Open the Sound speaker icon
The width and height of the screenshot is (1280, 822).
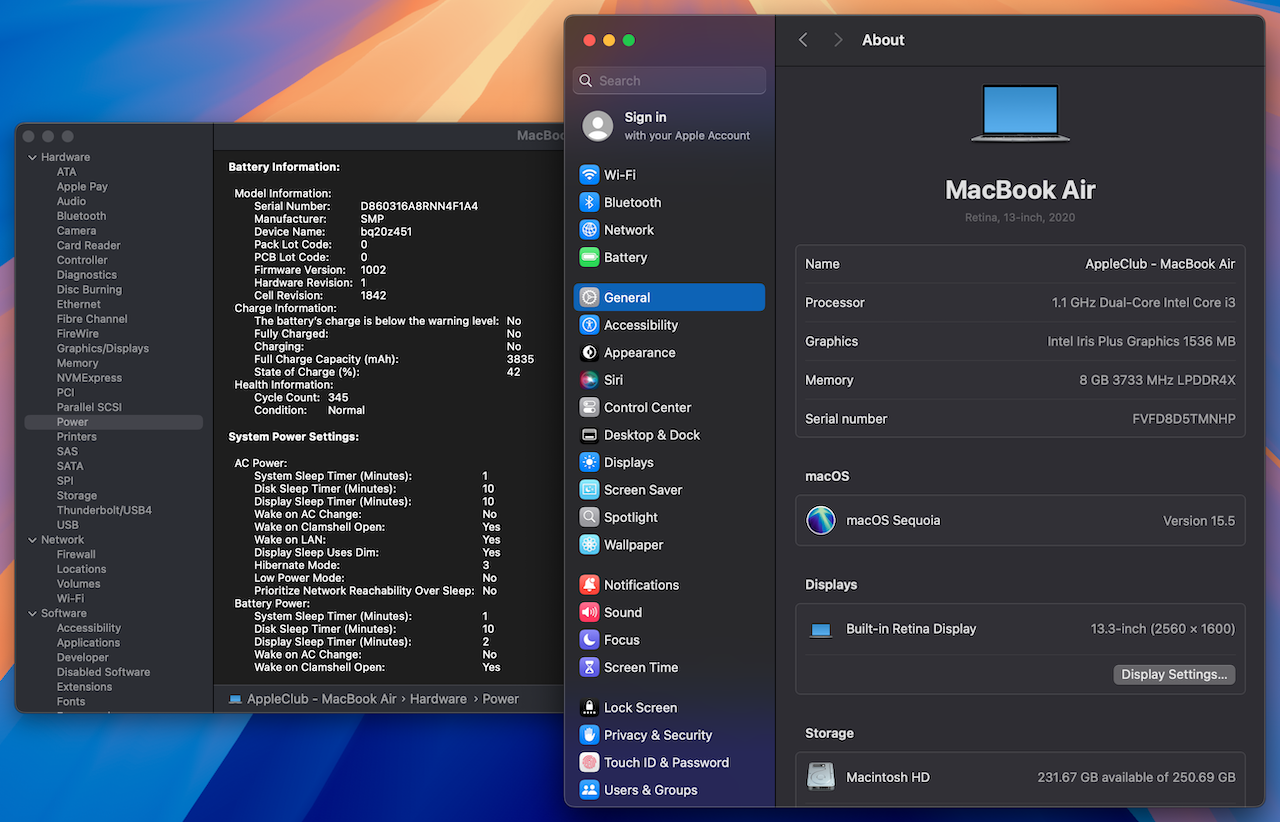(x=589, y=612)
